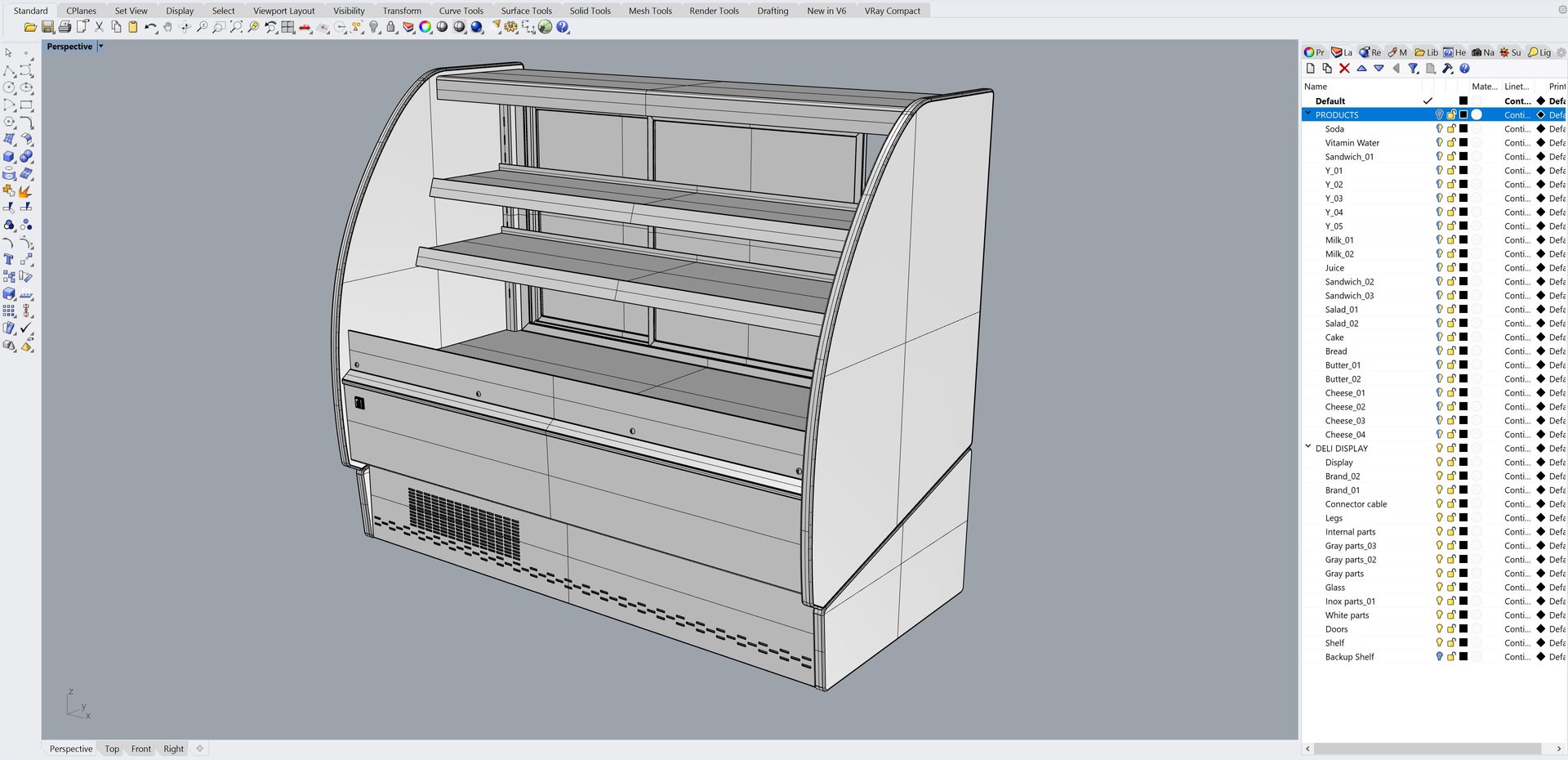1568x760 pixels.
Task: Open the Standard toolbar tab
Action: tap(31, 11)
